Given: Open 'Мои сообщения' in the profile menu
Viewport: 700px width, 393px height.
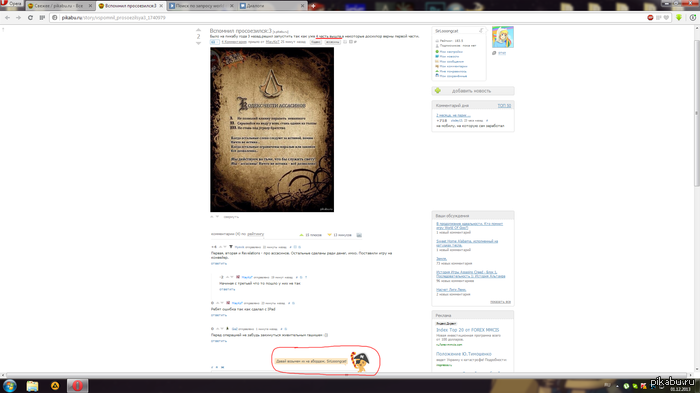Looking at the screenshot, I should coord(451,62).
